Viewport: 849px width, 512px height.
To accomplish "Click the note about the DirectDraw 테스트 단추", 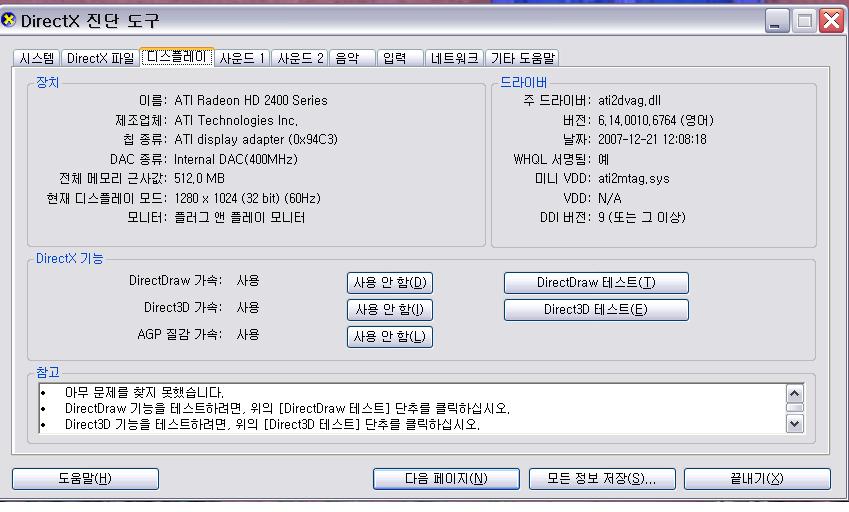I will (x=288, y=408).
